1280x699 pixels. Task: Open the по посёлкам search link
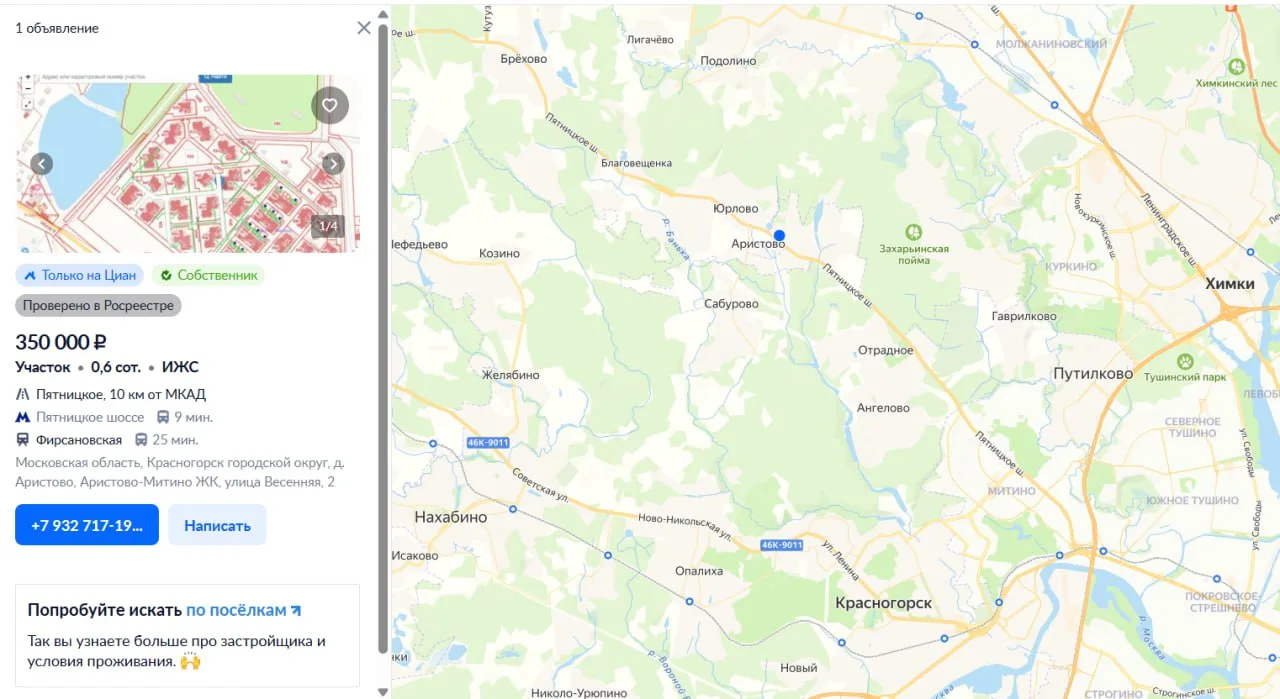coord(244,610)
